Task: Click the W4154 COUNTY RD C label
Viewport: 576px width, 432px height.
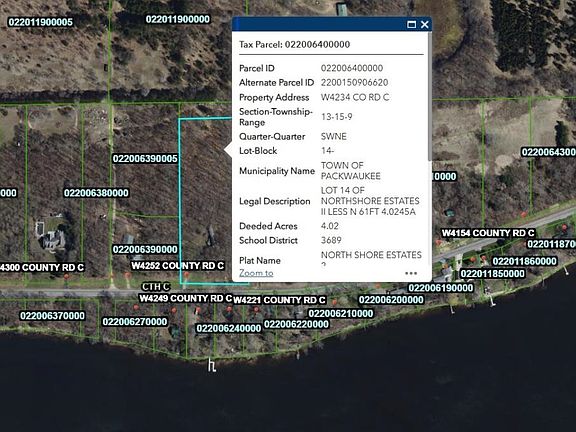Action: (488, 233)
